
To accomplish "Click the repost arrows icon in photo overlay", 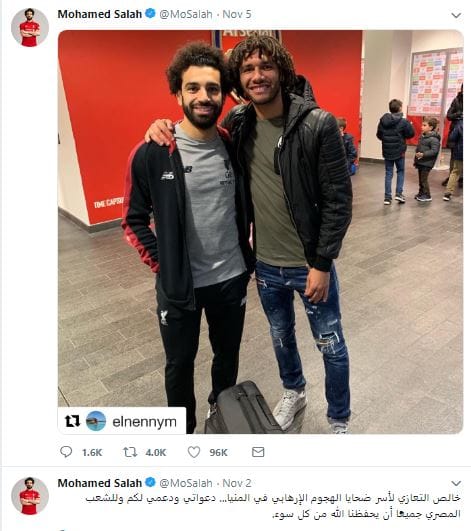I will tap(72, 421).
